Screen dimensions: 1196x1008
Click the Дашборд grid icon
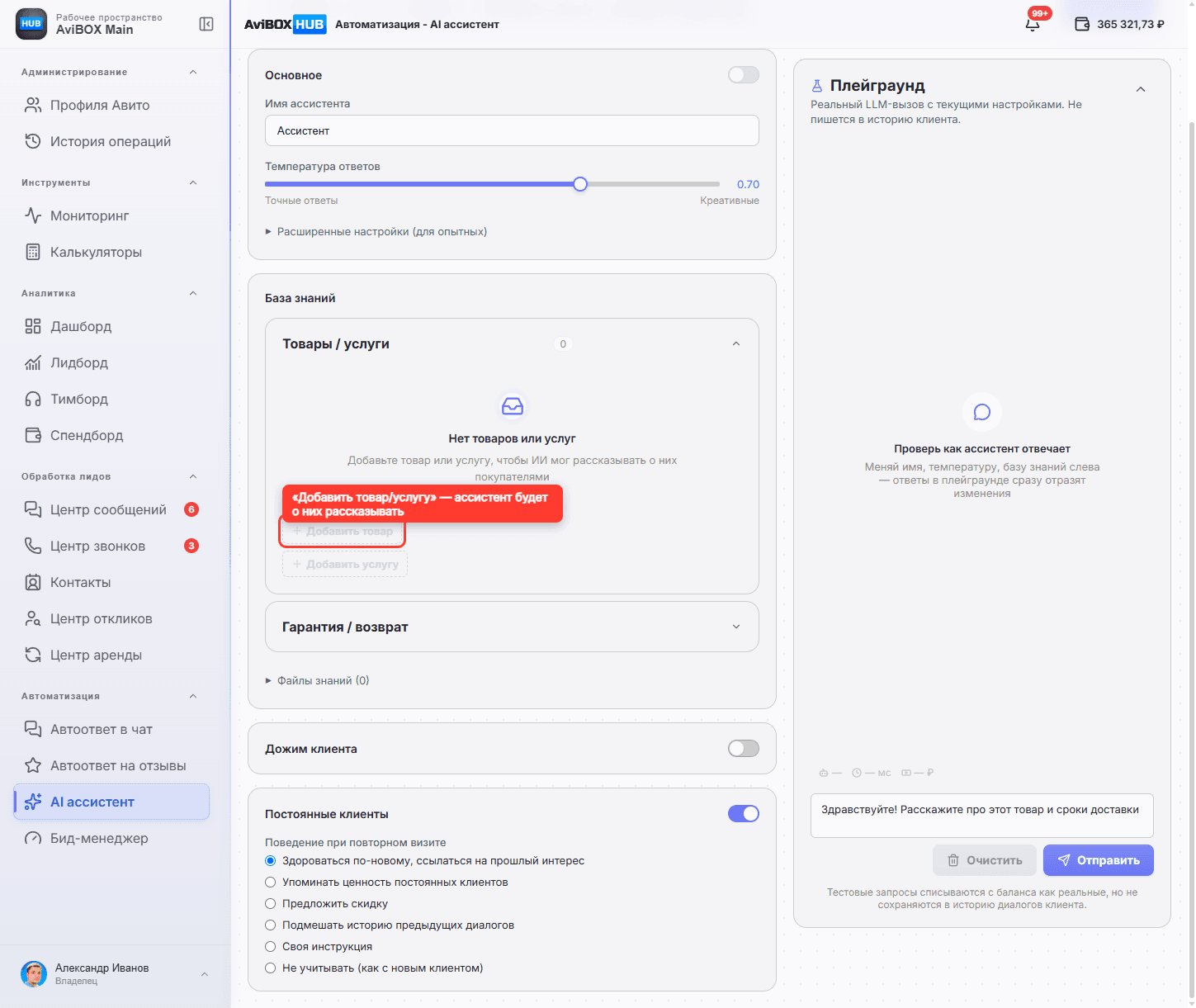pos(33,326)
